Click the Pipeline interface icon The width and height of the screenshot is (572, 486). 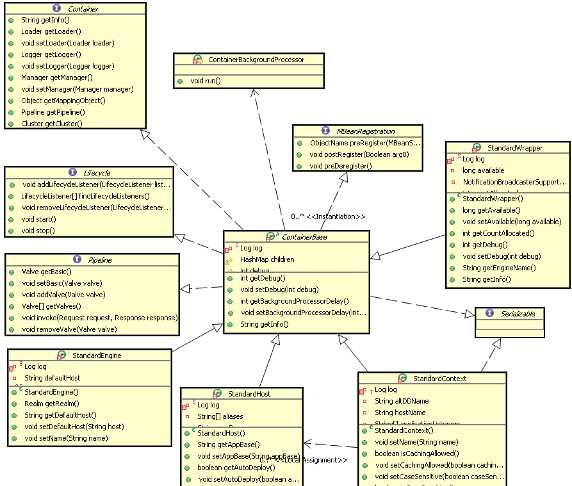click(x=77, y=259)
